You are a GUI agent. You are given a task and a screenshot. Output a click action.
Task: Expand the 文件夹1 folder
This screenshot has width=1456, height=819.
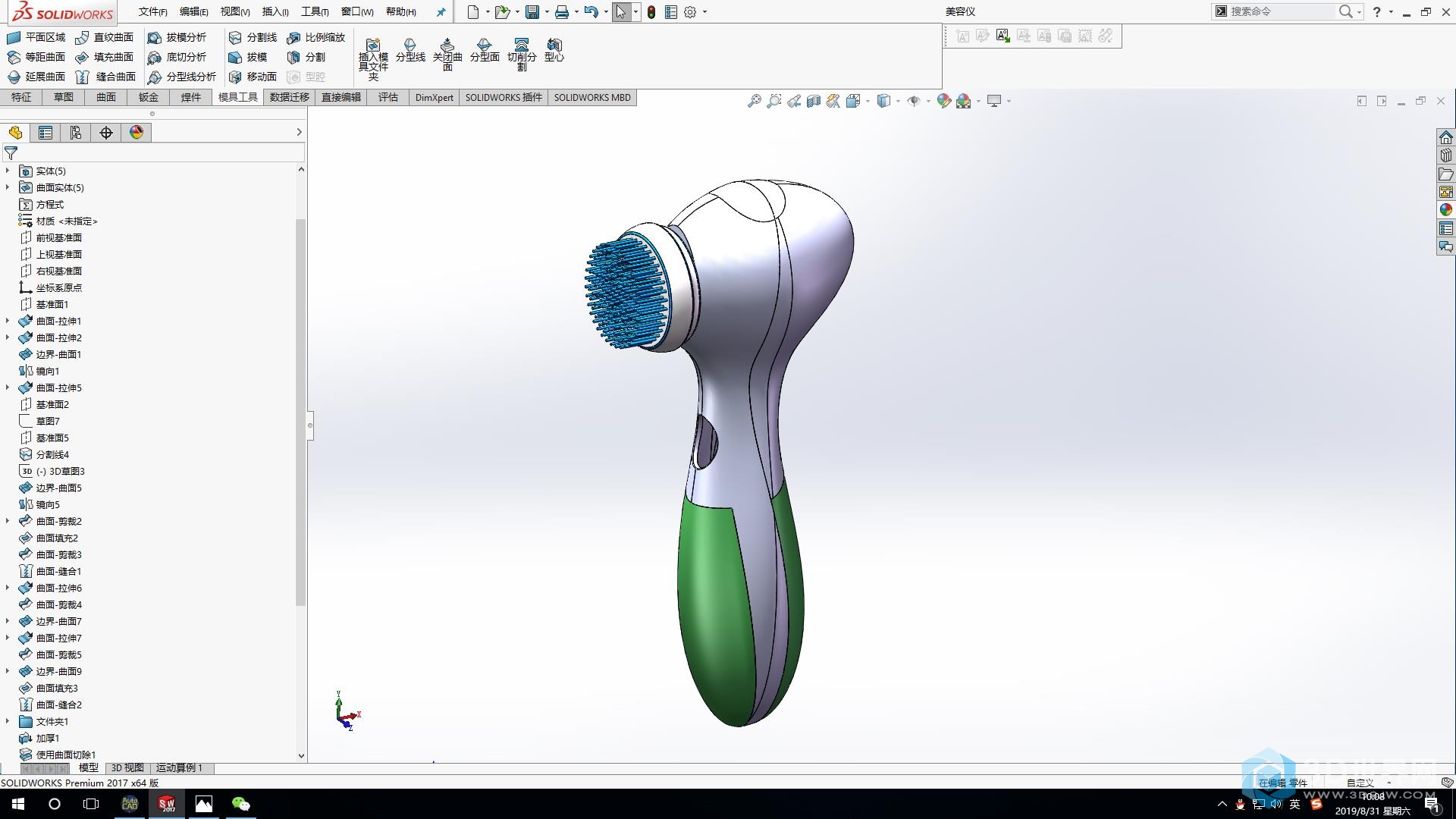tap(8, 721)
